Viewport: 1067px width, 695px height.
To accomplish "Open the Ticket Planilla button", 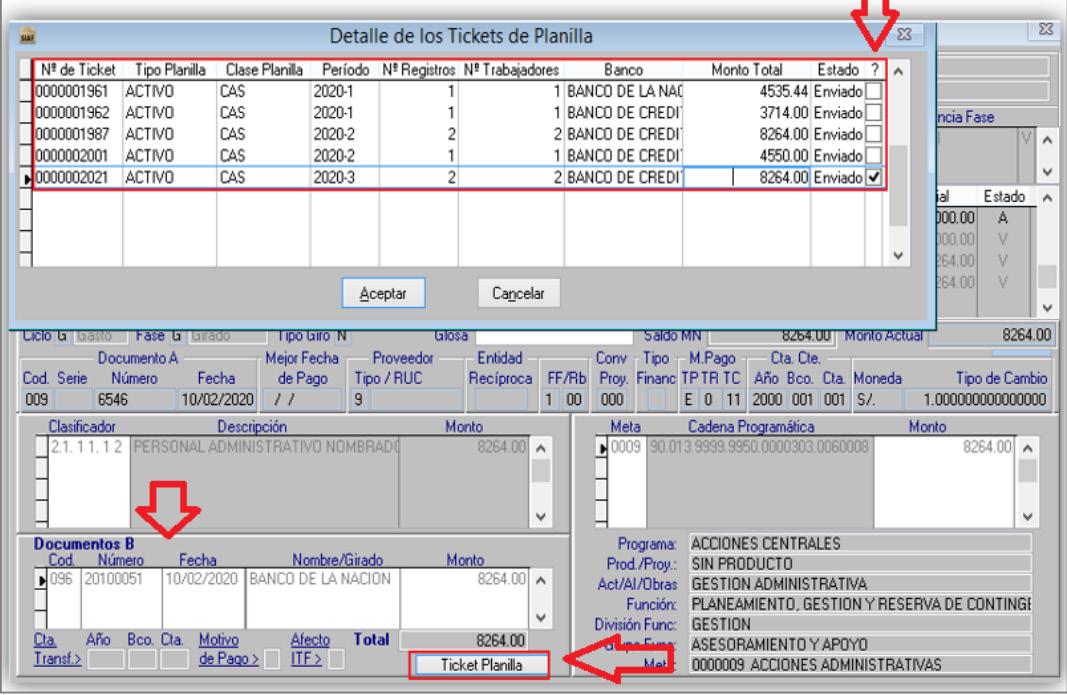I will pyautogui.click(x=480, y=665).
